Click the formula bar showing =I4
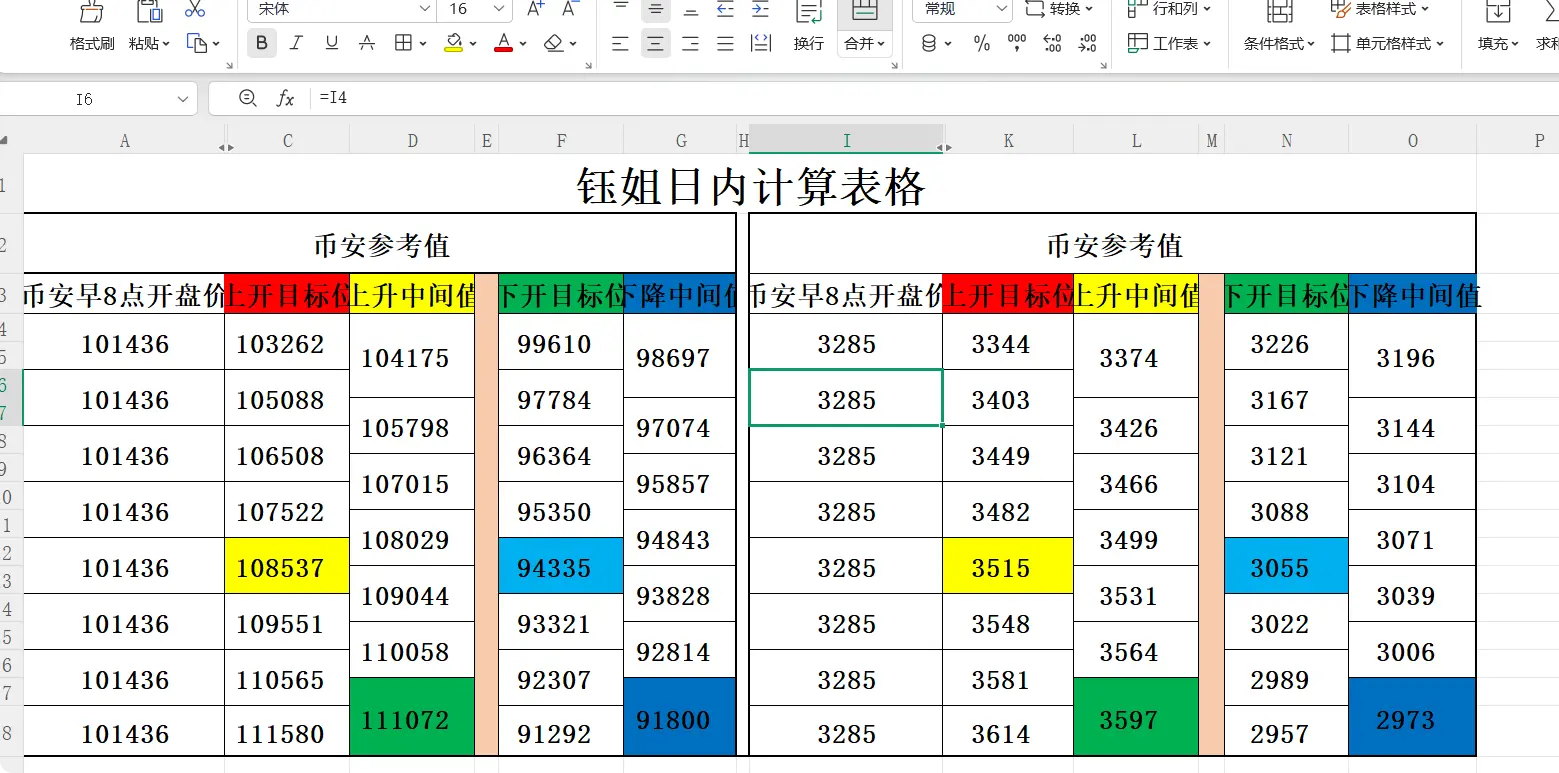 pyautogui.click(x=935, y=98)
